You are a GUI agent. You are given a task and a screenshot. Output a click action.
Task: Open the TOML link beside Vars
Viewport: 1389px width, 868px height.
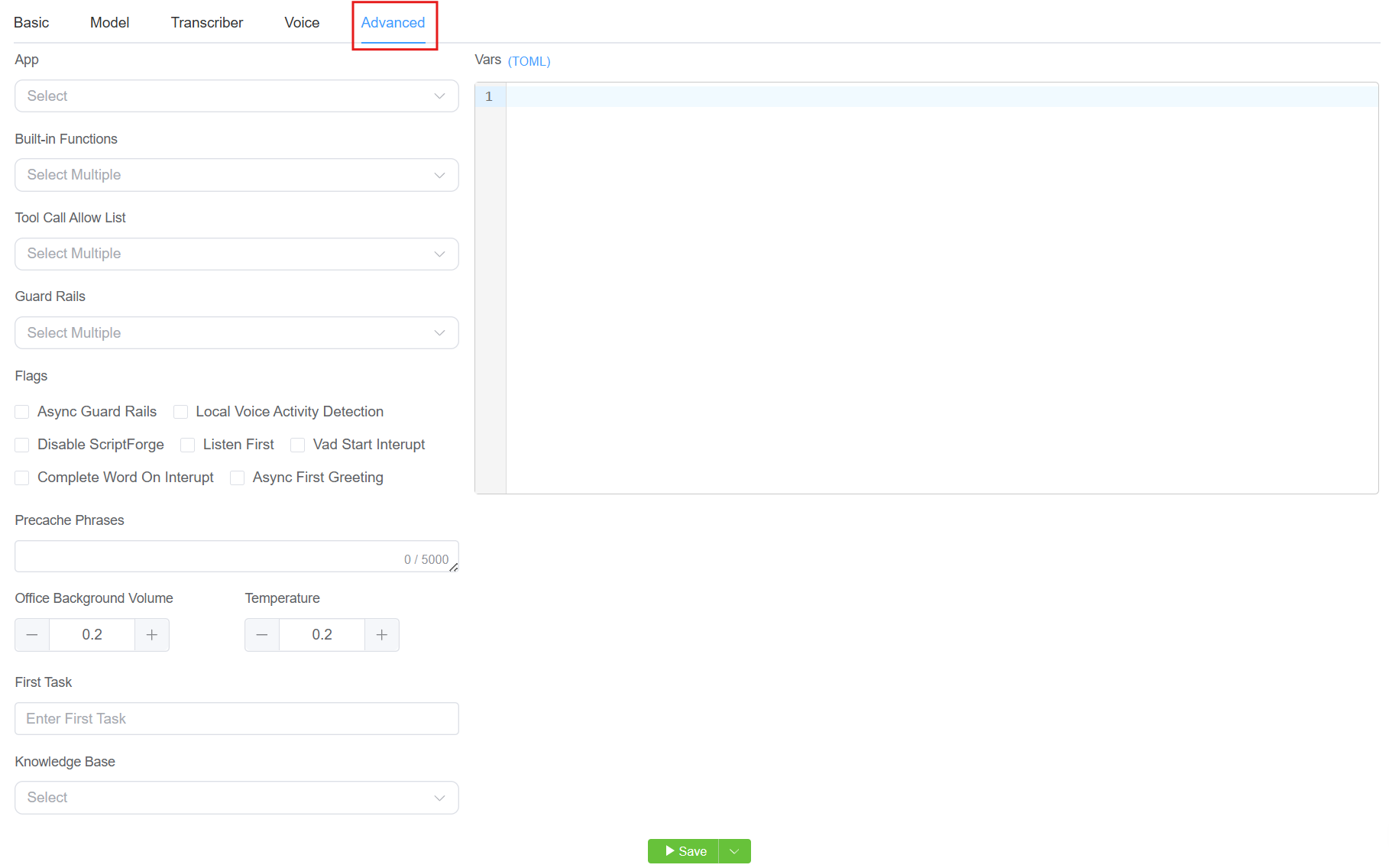tap(529, 61)
